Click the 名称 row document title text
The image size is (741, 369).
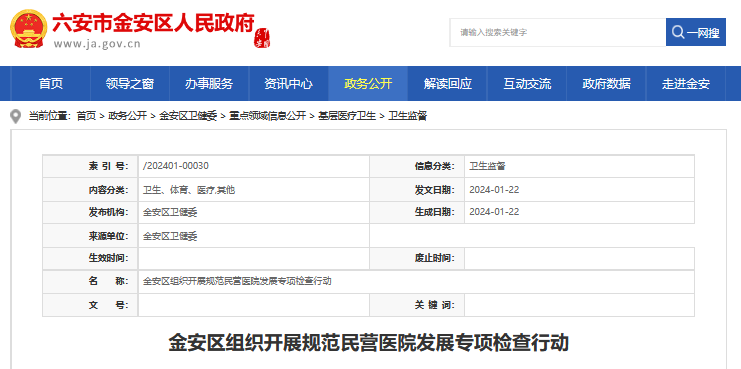(237, 281)
